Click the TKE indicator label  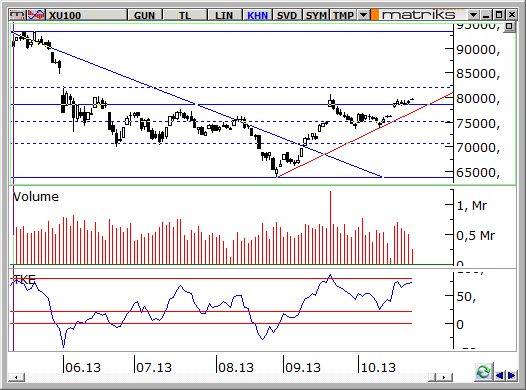click(x=24, y=280)
